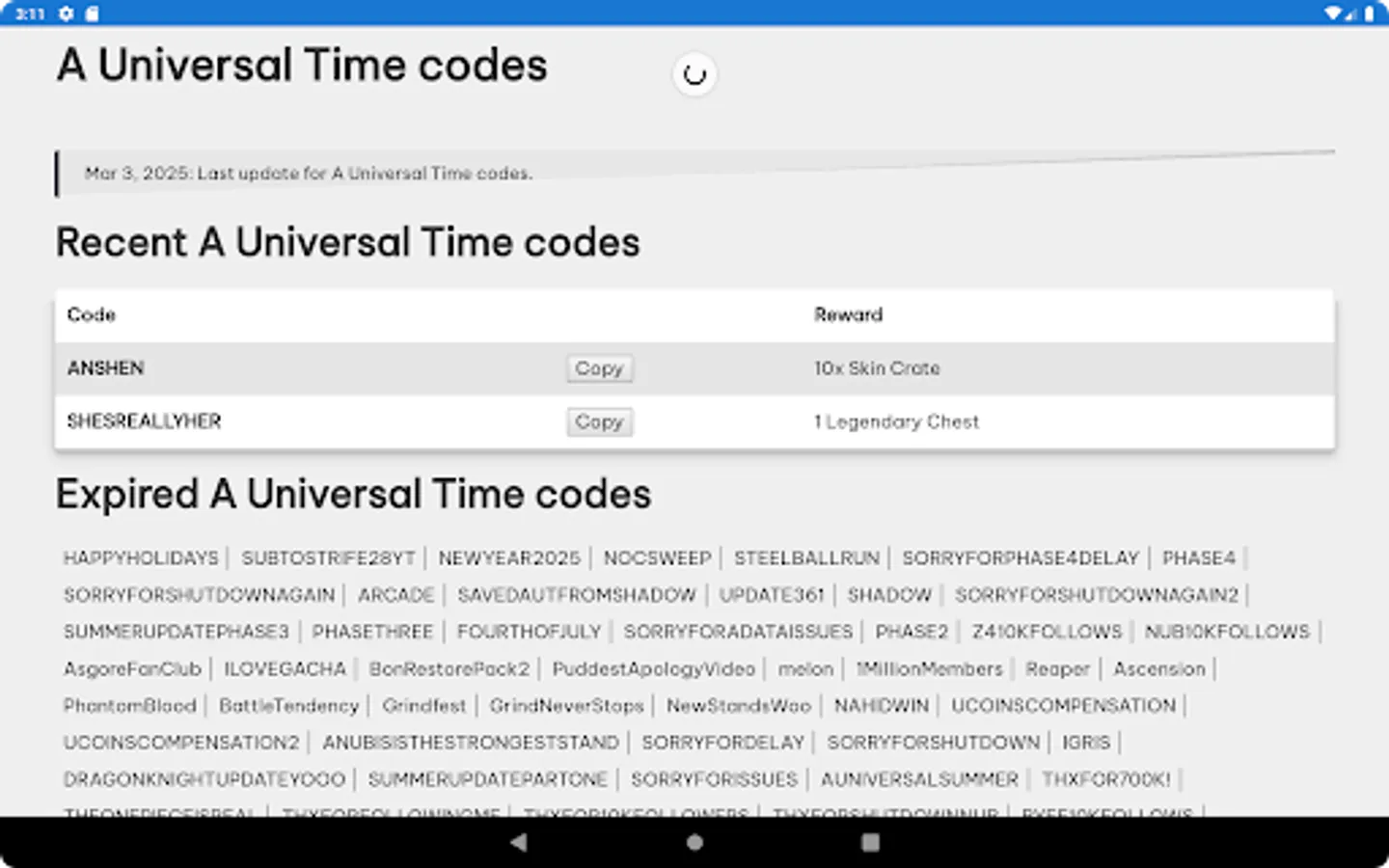This screenshot has width=1389, height=868.
Task: Select expired code SUBTOSTRIFE28YT
Action: point(328,558)
